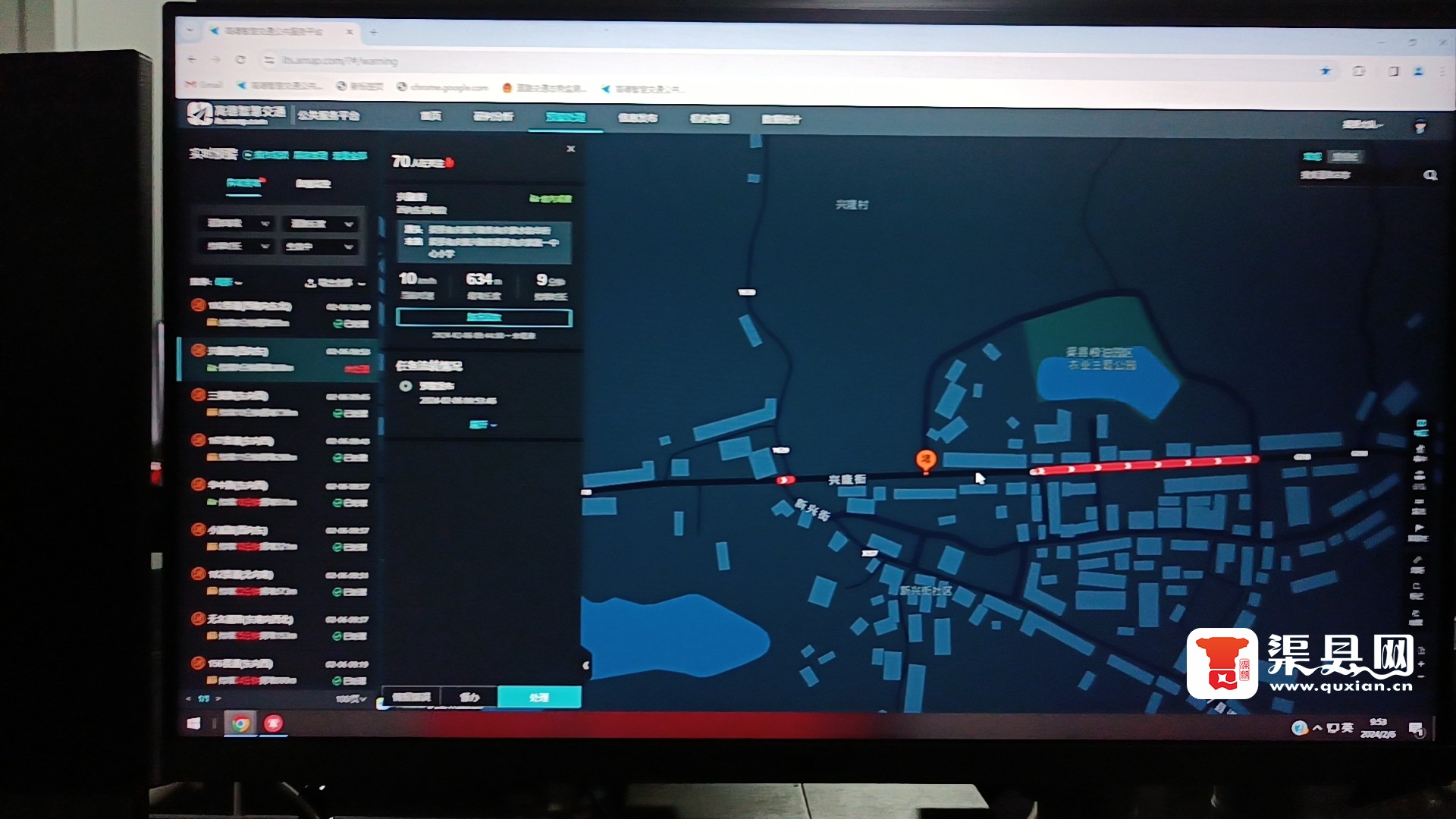Click the 处理 button
Image resolution: width=1456 pixels, height=819 pixels.
[539, 697]
